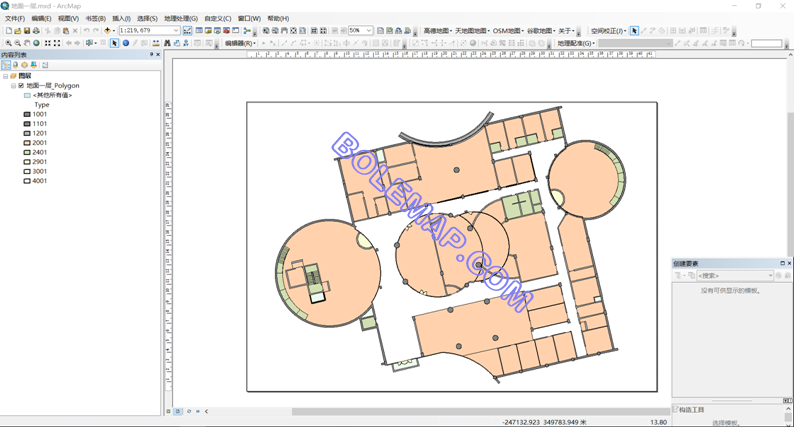Open the map scale dropdown
Viewport: 794px width, 427px height.
(x=176, y=31)
